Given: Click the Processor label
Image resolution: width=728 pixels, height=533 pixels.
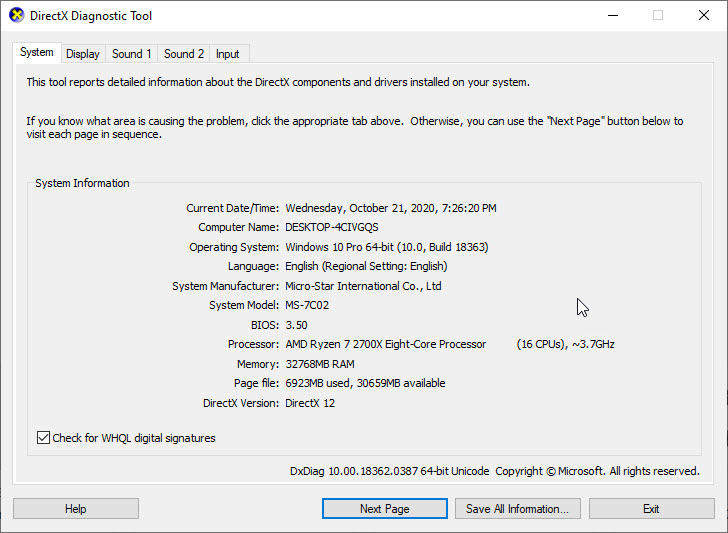Looking at the screenshot, I should (254, 344).
